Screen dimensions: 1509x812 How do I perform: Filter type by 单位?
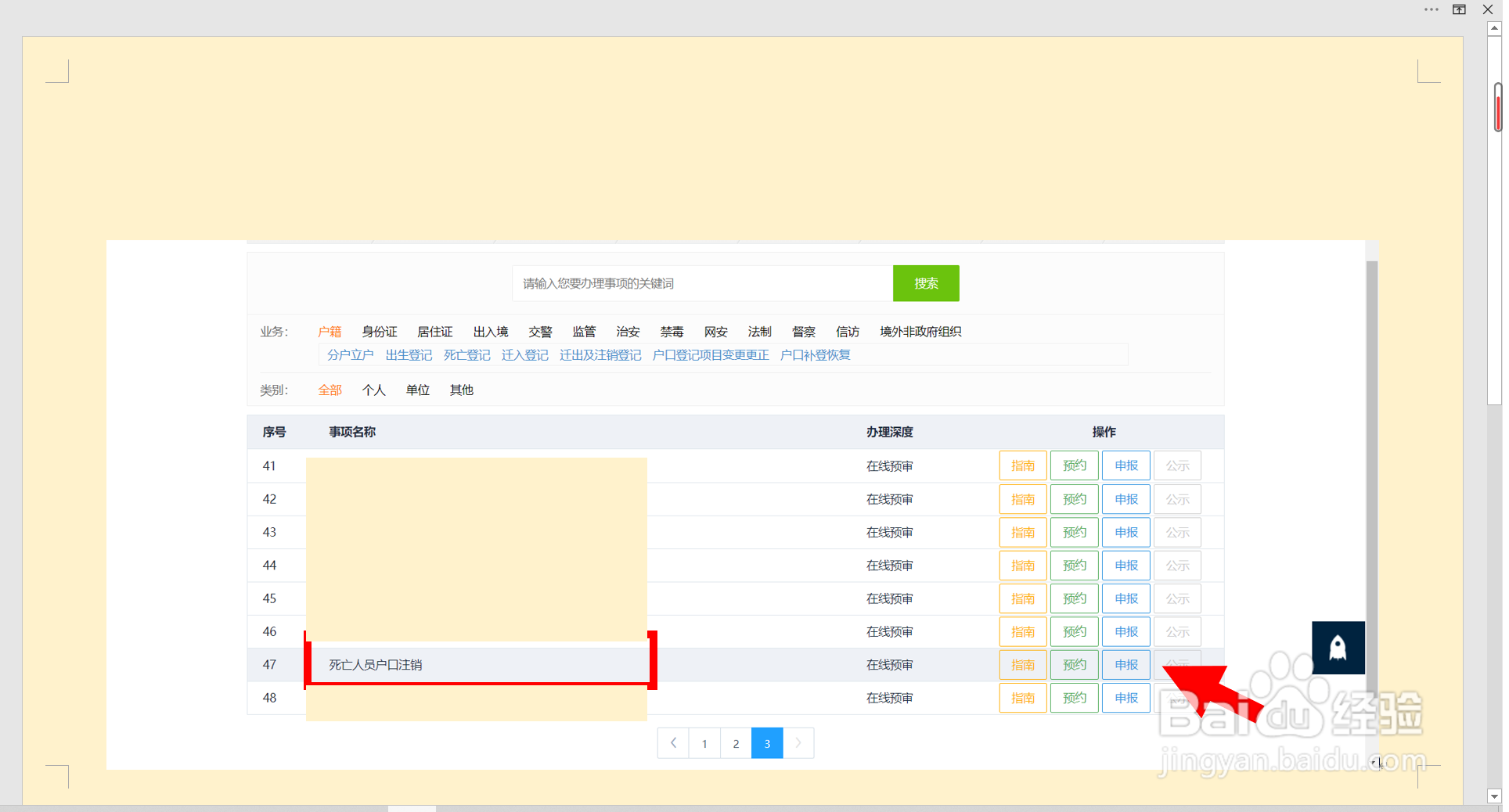click(417, 390)
